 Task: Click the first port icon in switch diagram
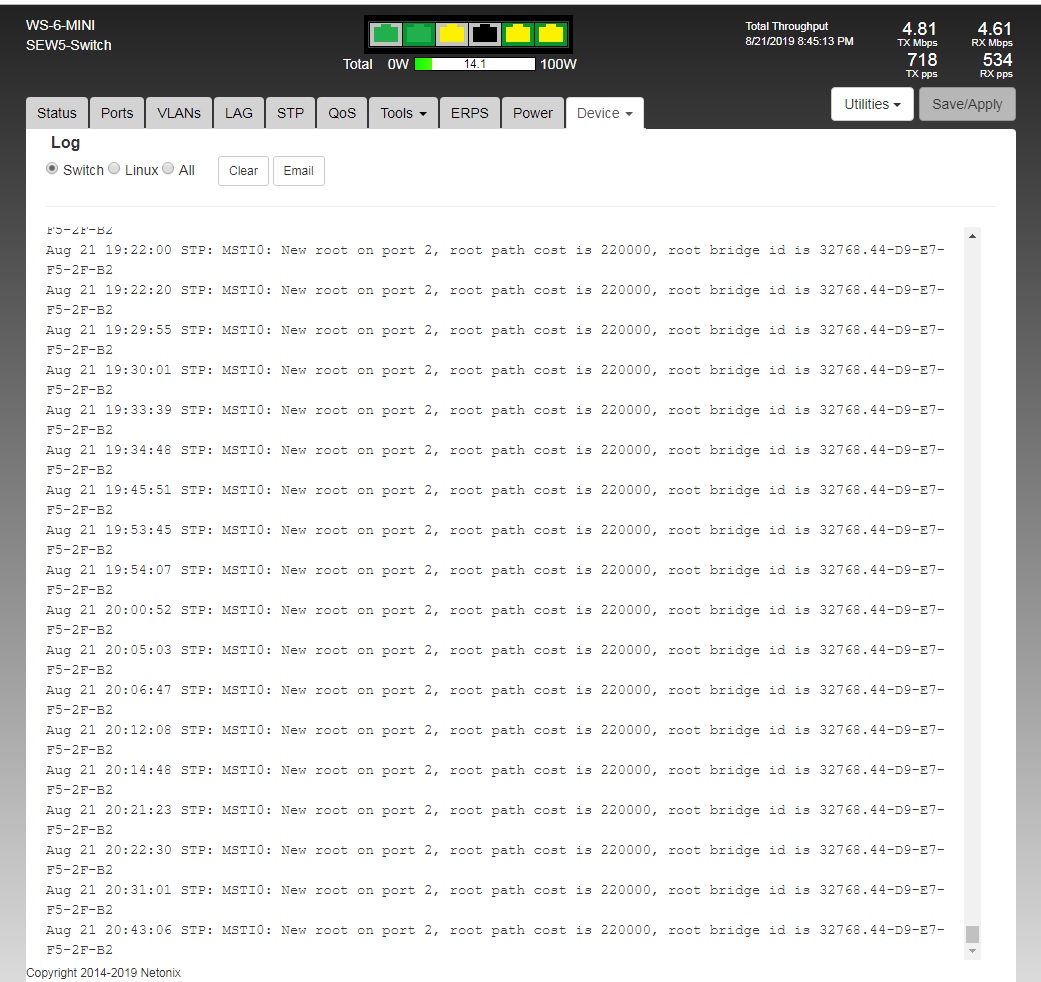tap(386, 34)
